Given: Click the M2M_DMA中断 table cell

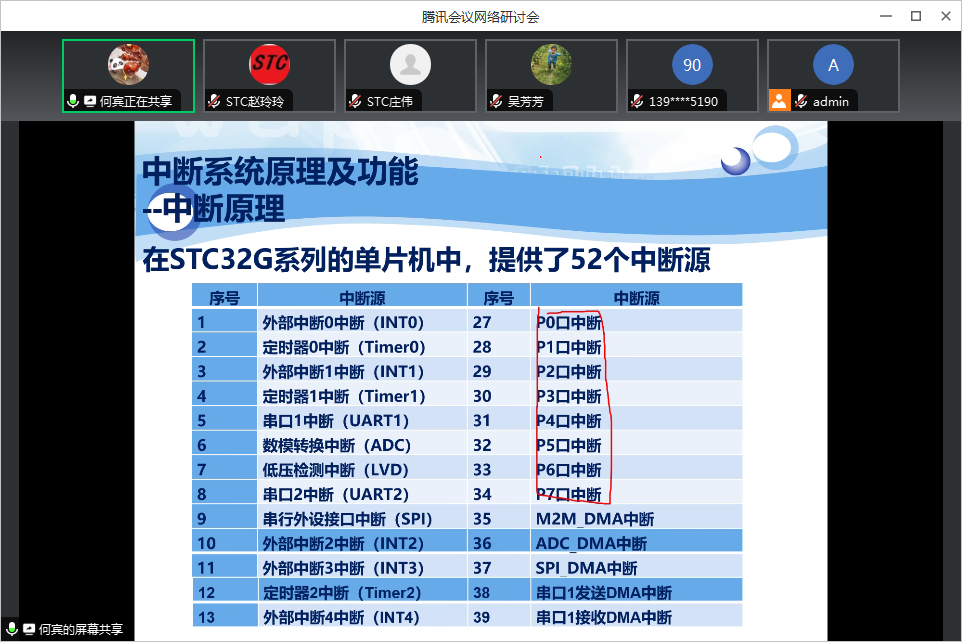Looking at the screenshot, I should pyautogui.click(x=636, y=518).
